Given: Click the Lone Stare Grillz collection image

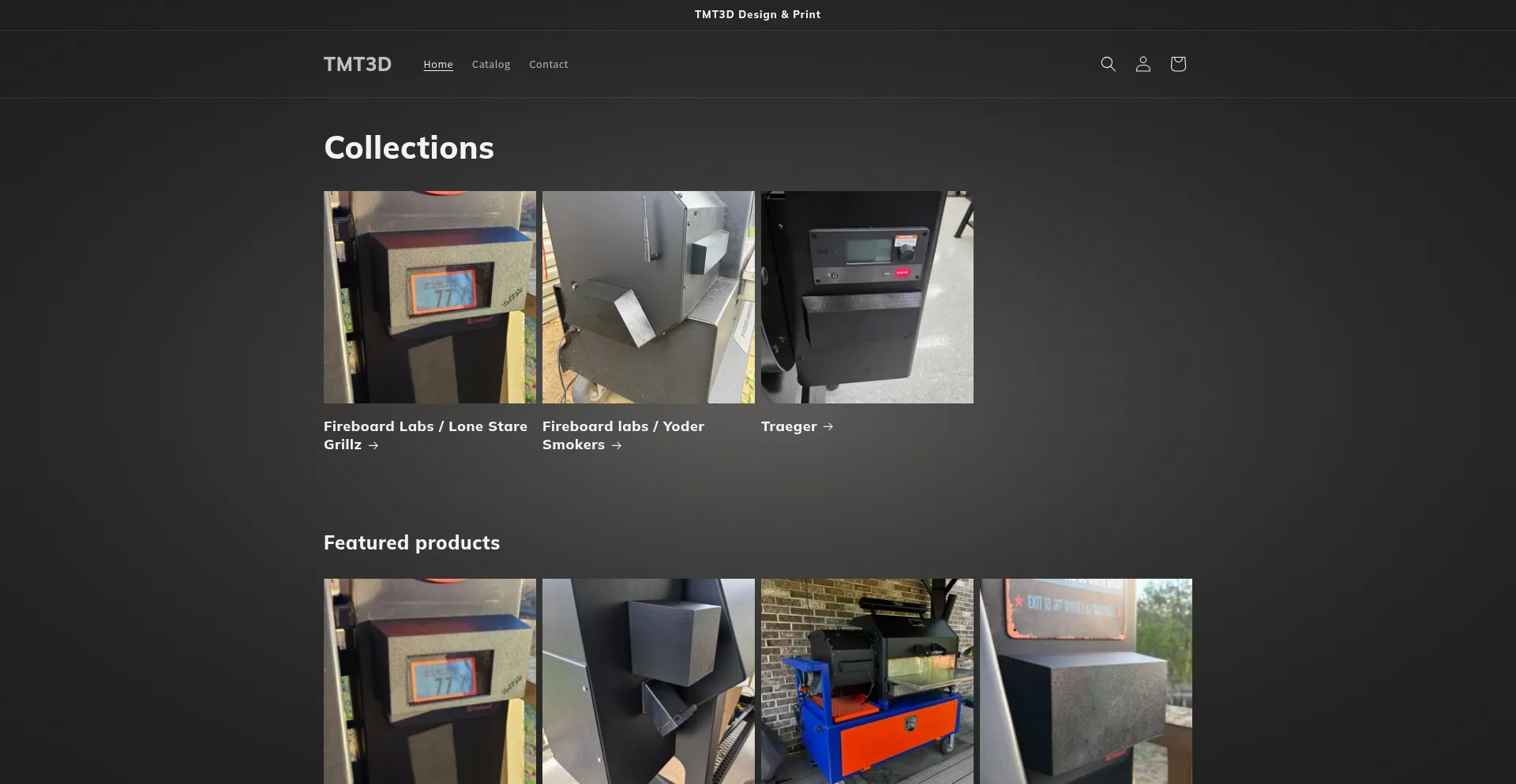Looking at the screenshot, I should point(430,297).
